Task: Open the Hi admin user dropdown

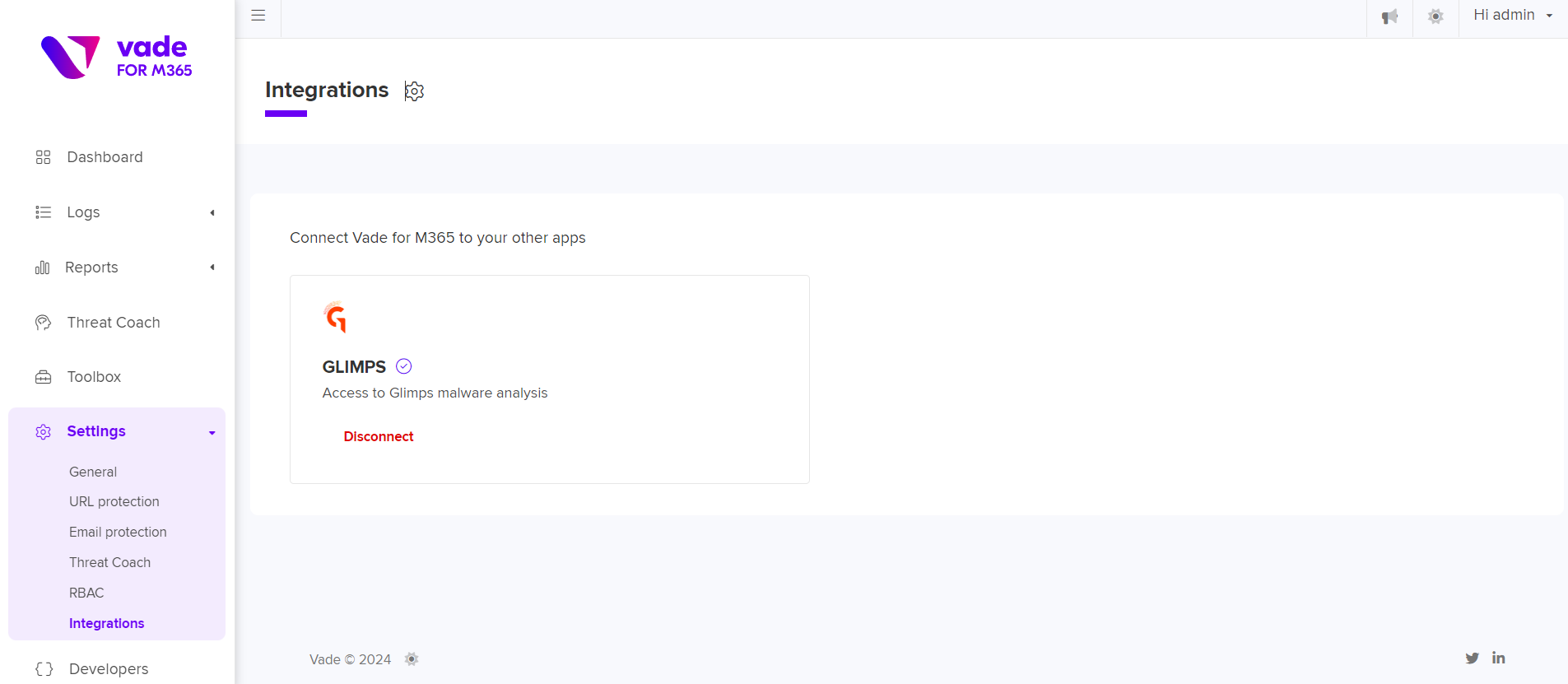Action: tap(1513, 16)
